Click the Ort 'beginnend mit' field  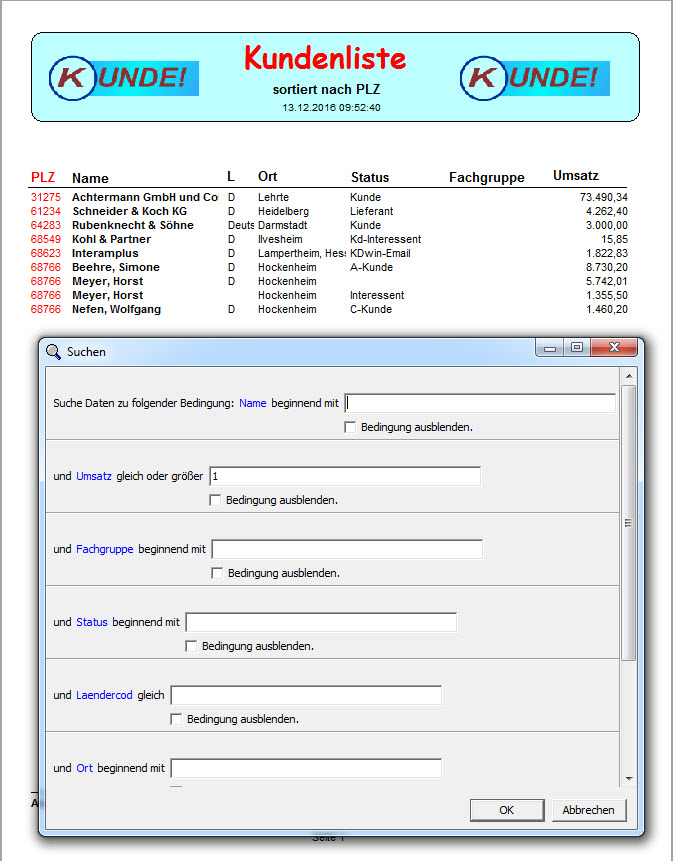306,768
